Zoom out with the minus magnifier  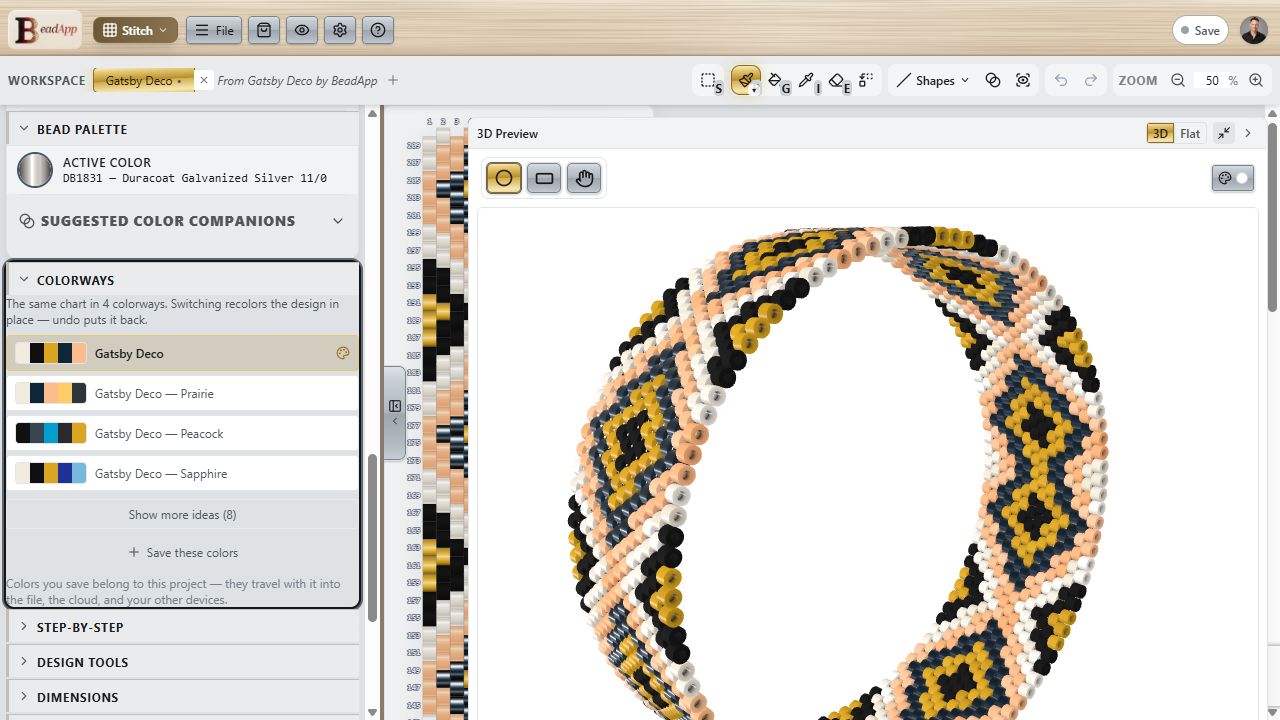tap(1178, 80)
